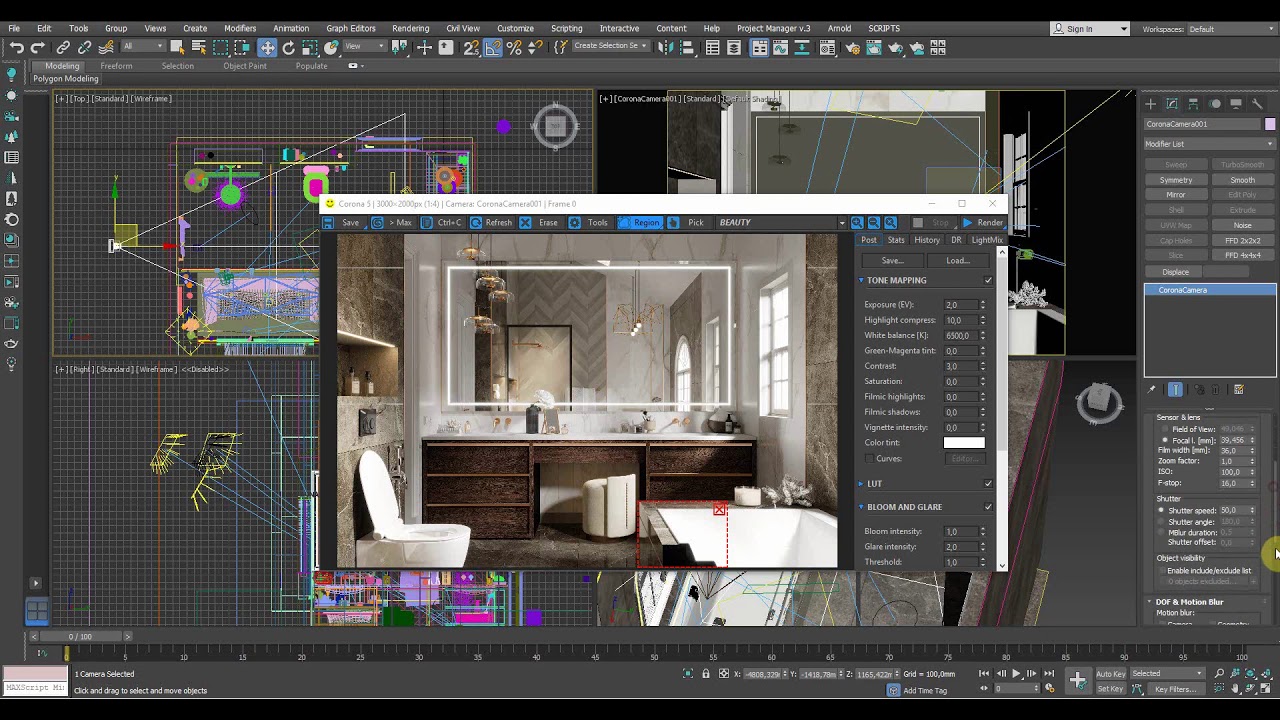
Task: Toggle the Selection Lock padlock icon
Action: (x=706, y=674)
